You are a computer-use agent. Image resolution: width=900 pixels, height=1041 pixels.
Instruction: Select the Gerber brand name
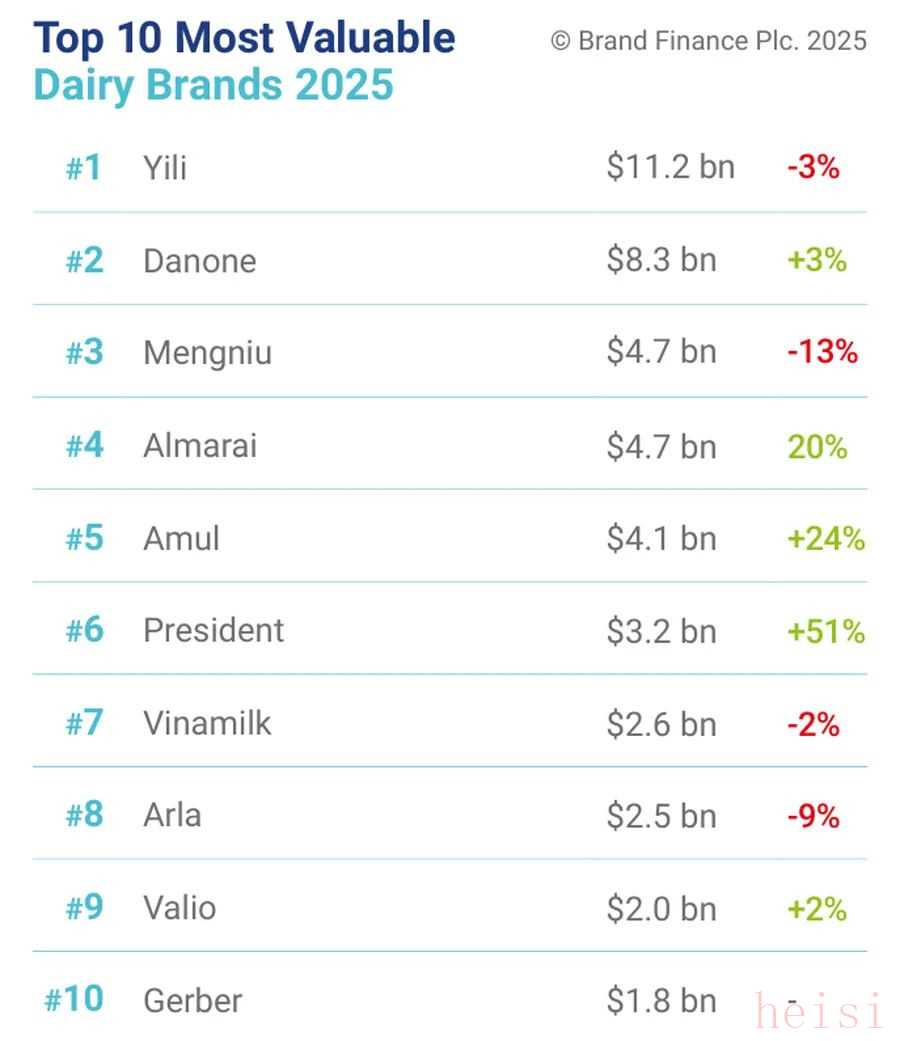[192, 1000]
